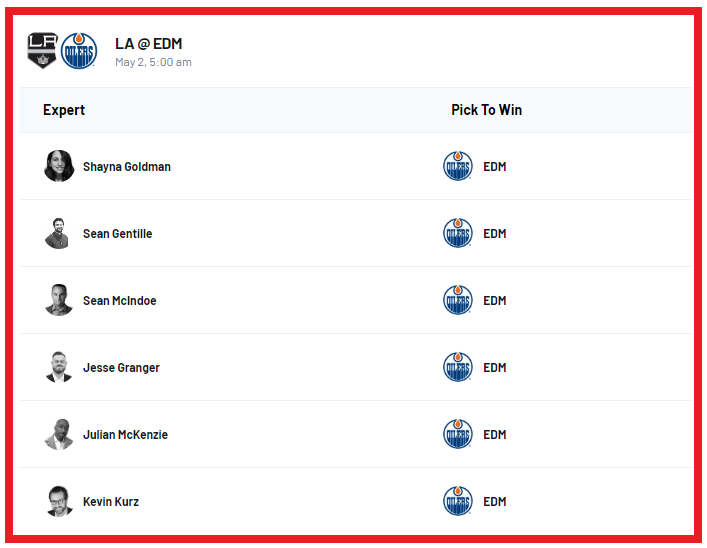Click Sean McIndoe's avatar
This screenshot has height=548, width=707.
coord(59,300)
